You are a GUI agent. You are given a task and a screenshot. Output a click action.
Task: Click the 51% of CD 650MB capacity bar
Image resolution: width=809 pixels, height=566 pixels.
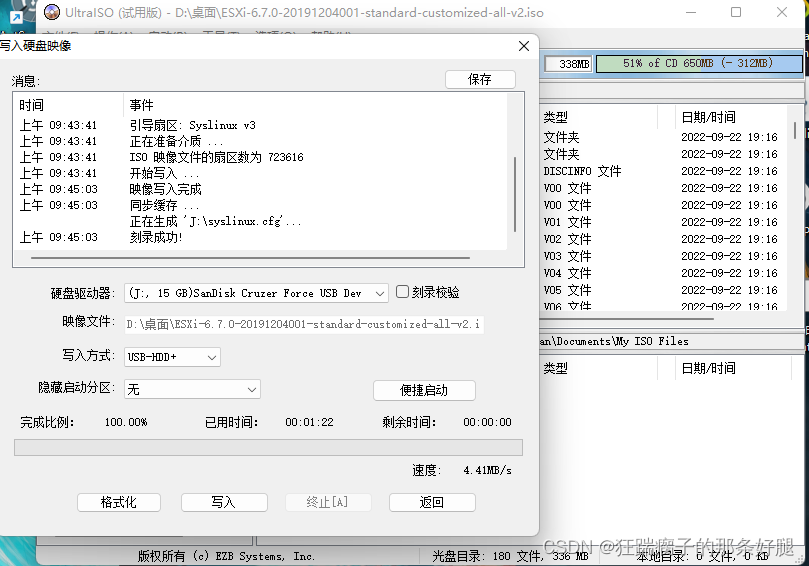(x=699, y=63)
